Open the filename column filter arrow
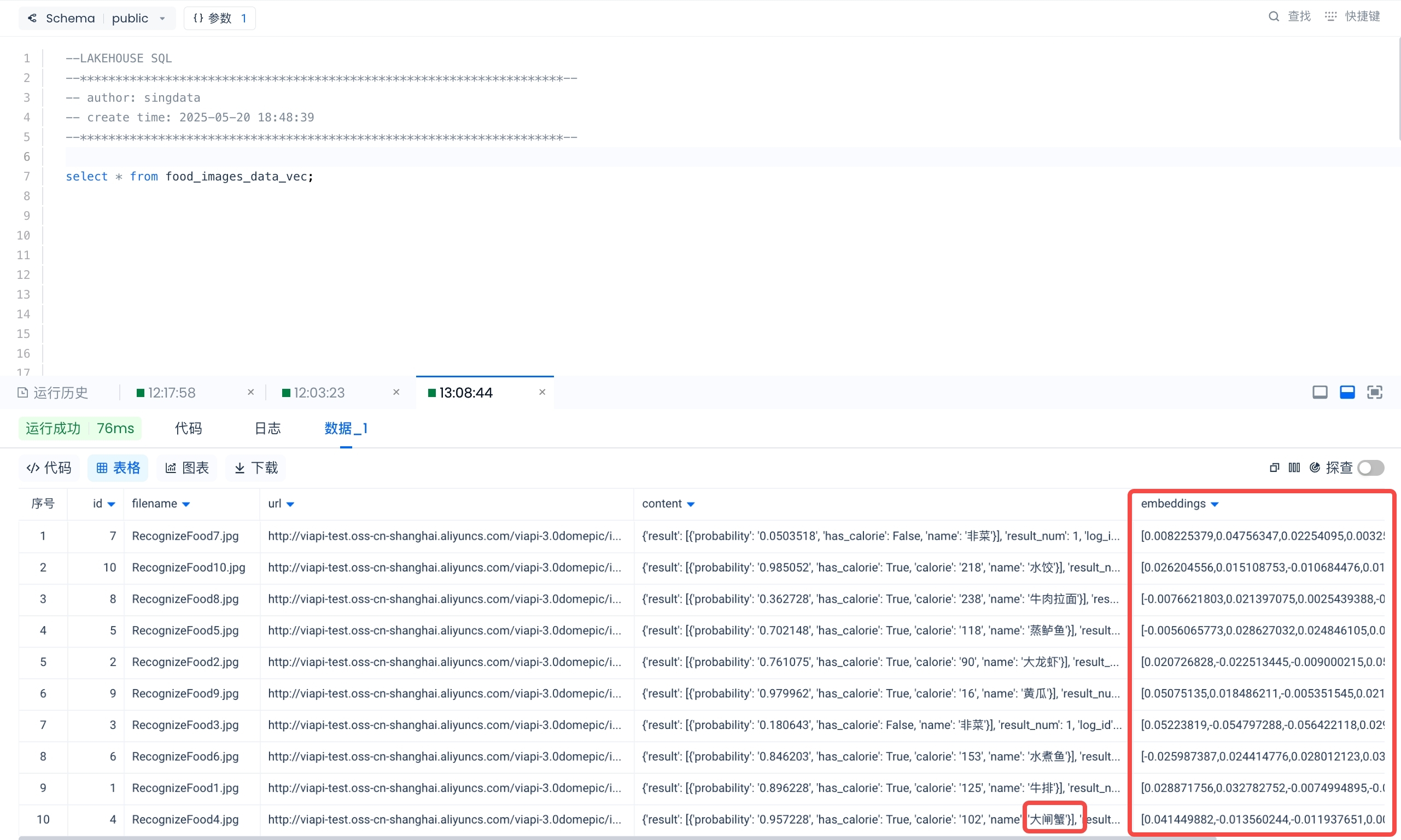 click(186, 504)
